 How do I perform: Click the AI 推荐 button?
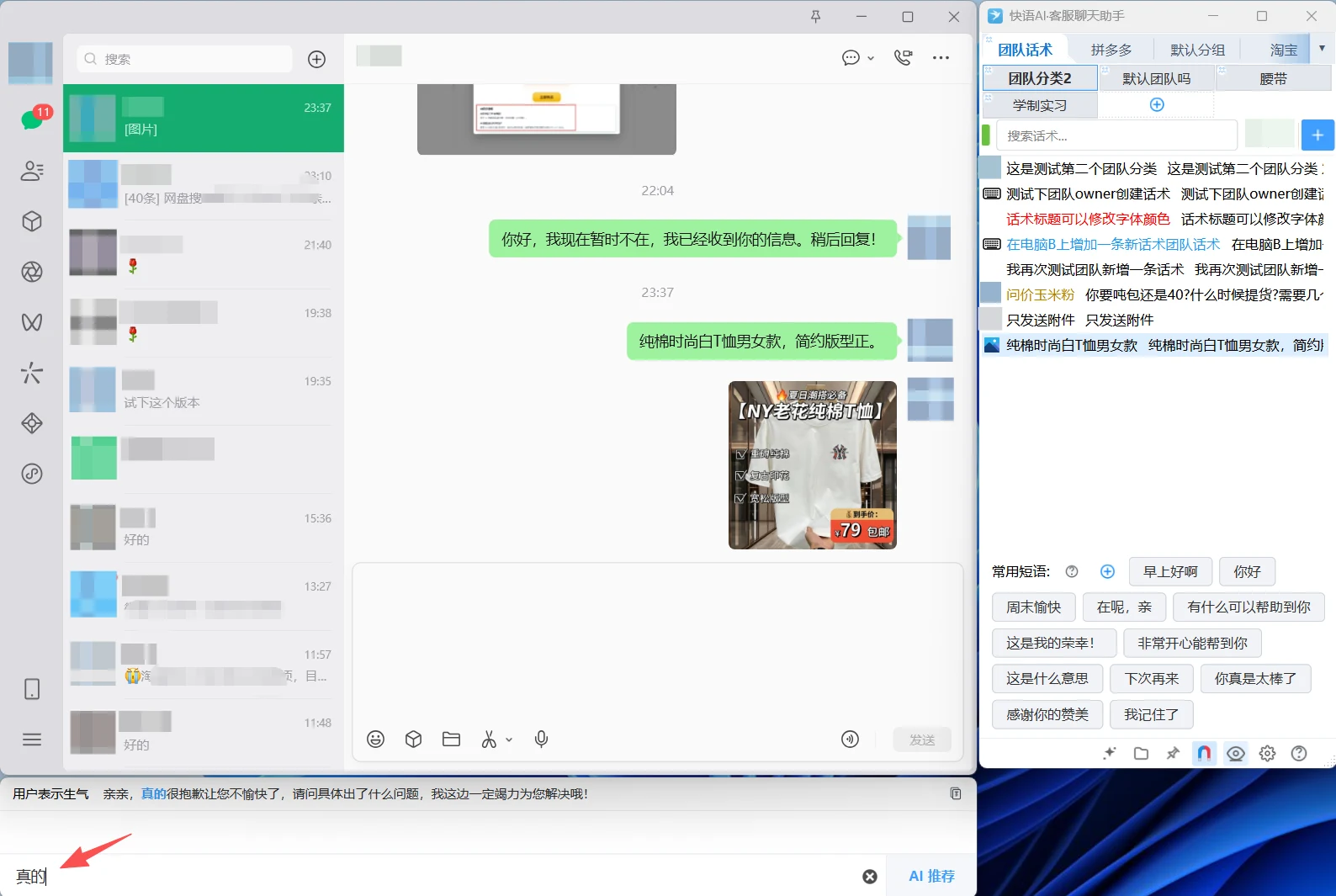point(931,876)
